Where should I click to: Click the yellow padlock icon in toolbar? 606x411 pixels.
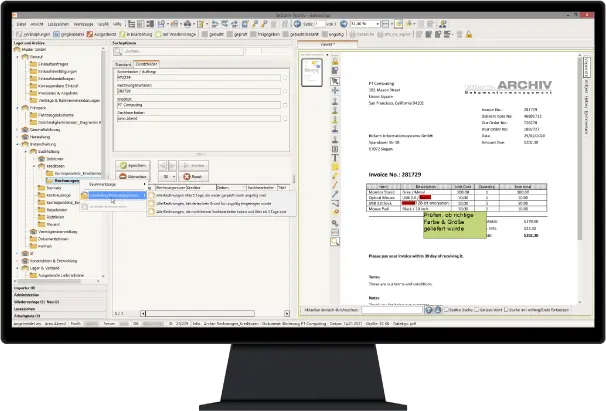tap(469, 34)
